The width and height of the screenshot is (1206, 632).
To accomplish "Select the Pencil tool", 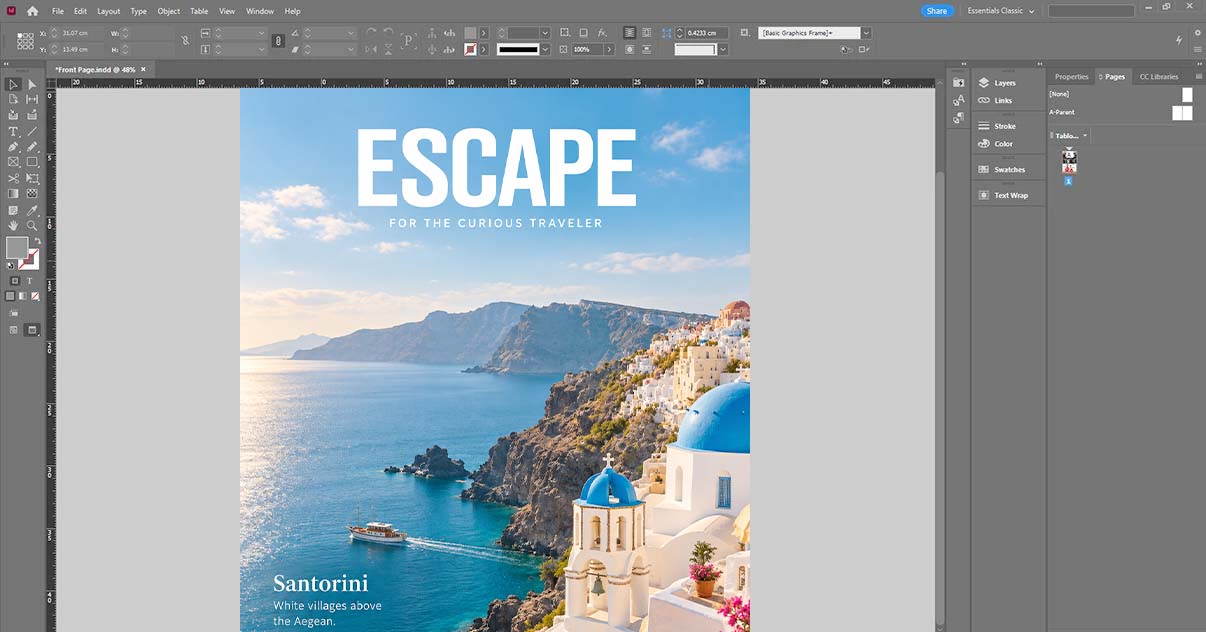I will [32, 147].
